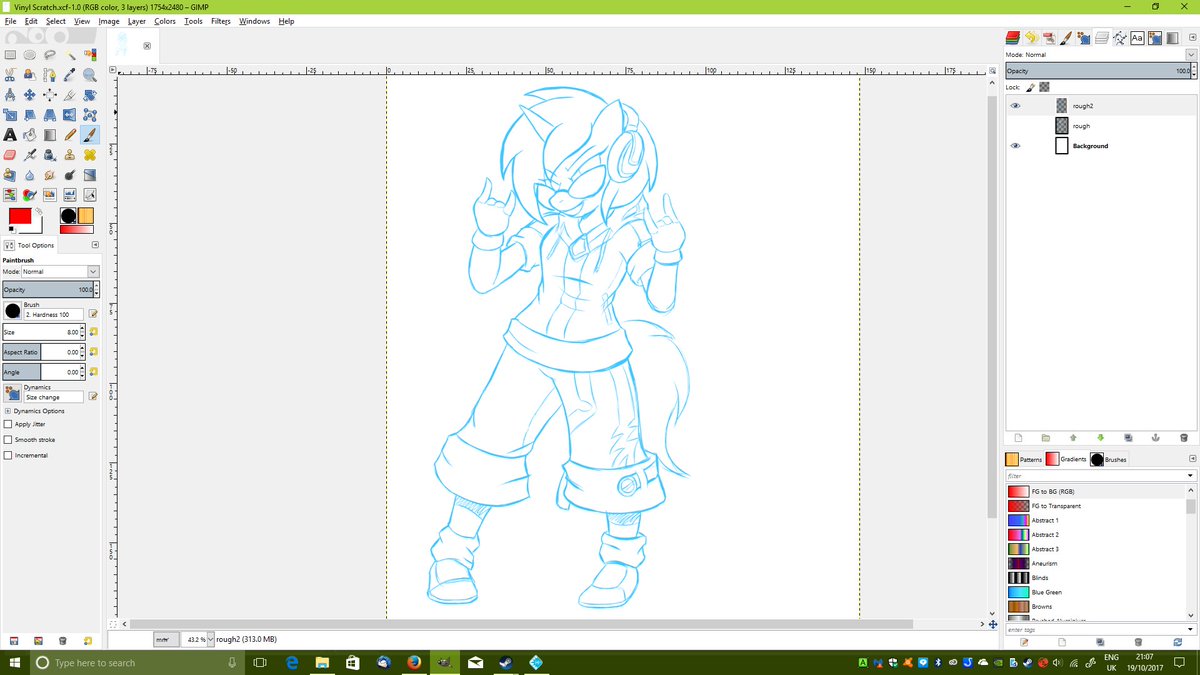Adjust the layer Opacity slider
1200x675 pixels.
[1098, 71]
